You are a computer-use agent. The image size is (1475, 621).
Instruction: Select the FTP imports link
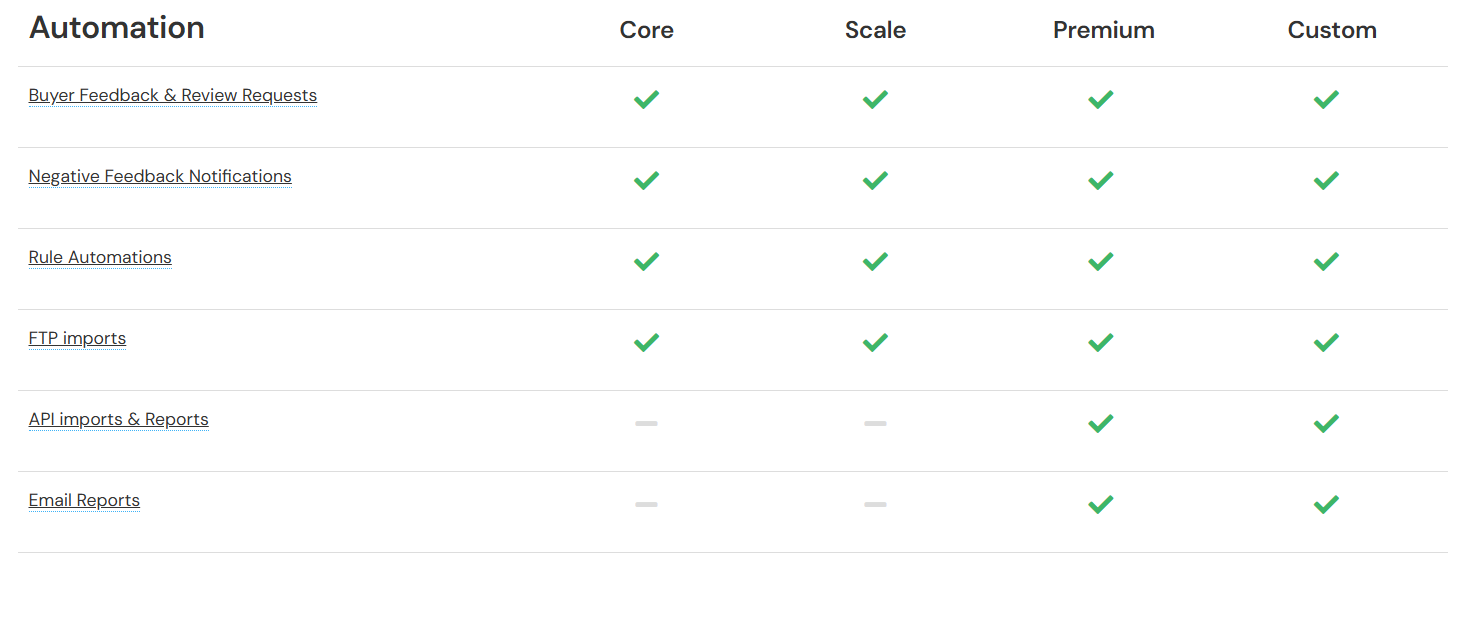(77, 339)
